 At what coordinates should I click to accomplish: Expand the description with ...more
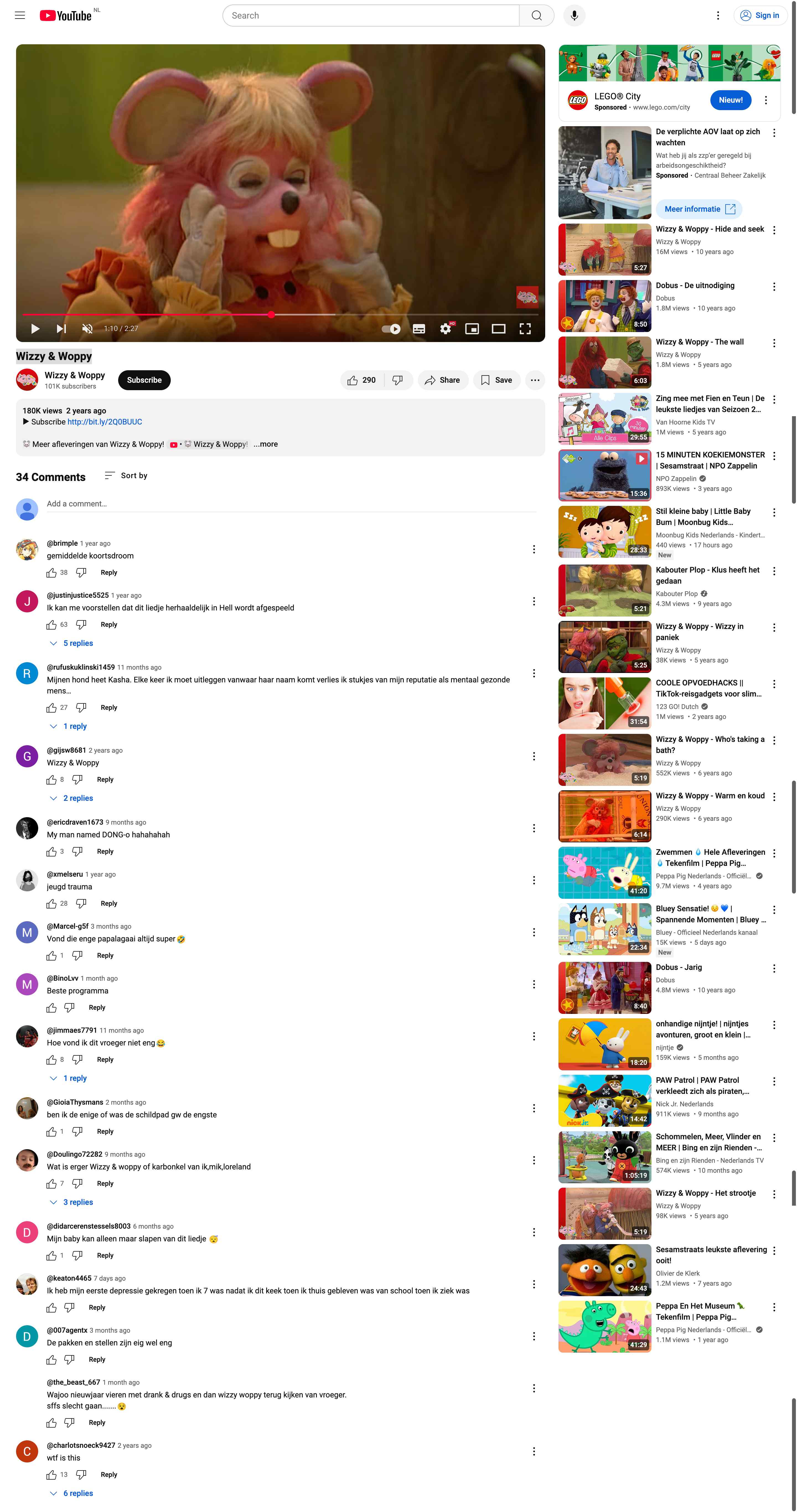click(x=265, y=444)
